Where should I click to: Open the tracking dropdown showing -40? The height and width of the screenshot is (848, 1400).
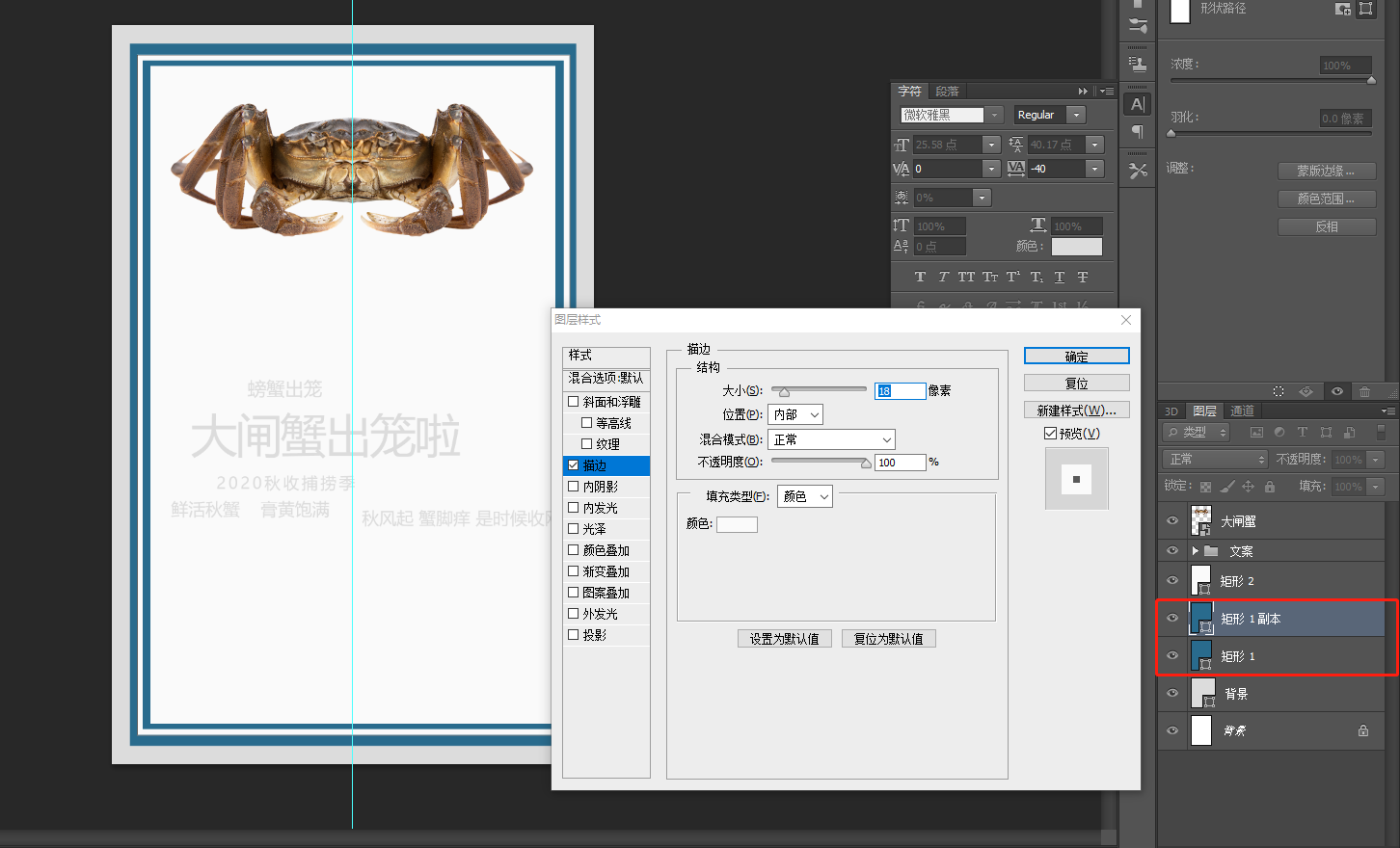(1093, 169)
